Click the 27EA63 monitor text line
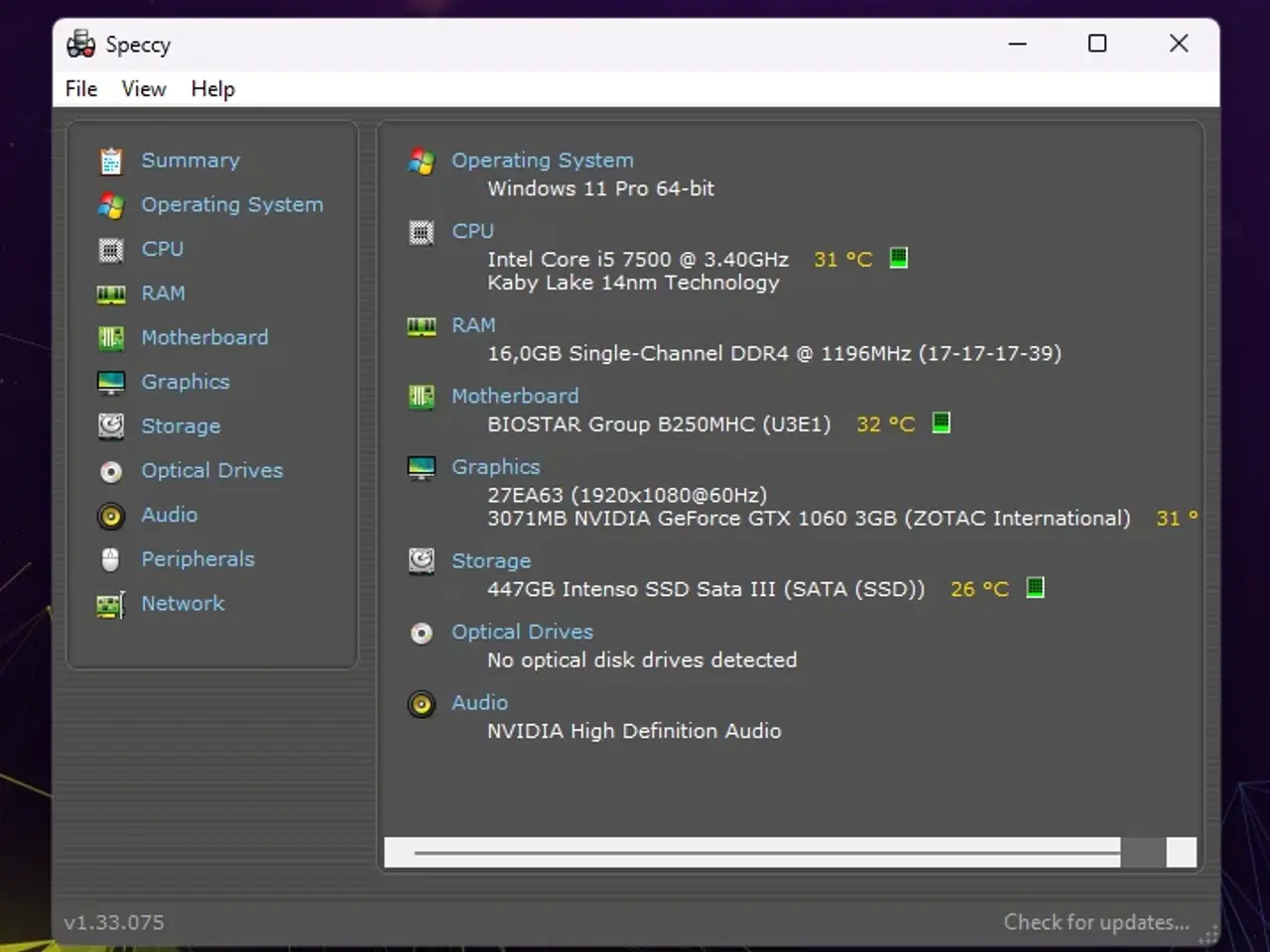 click(x=627, y=495)
